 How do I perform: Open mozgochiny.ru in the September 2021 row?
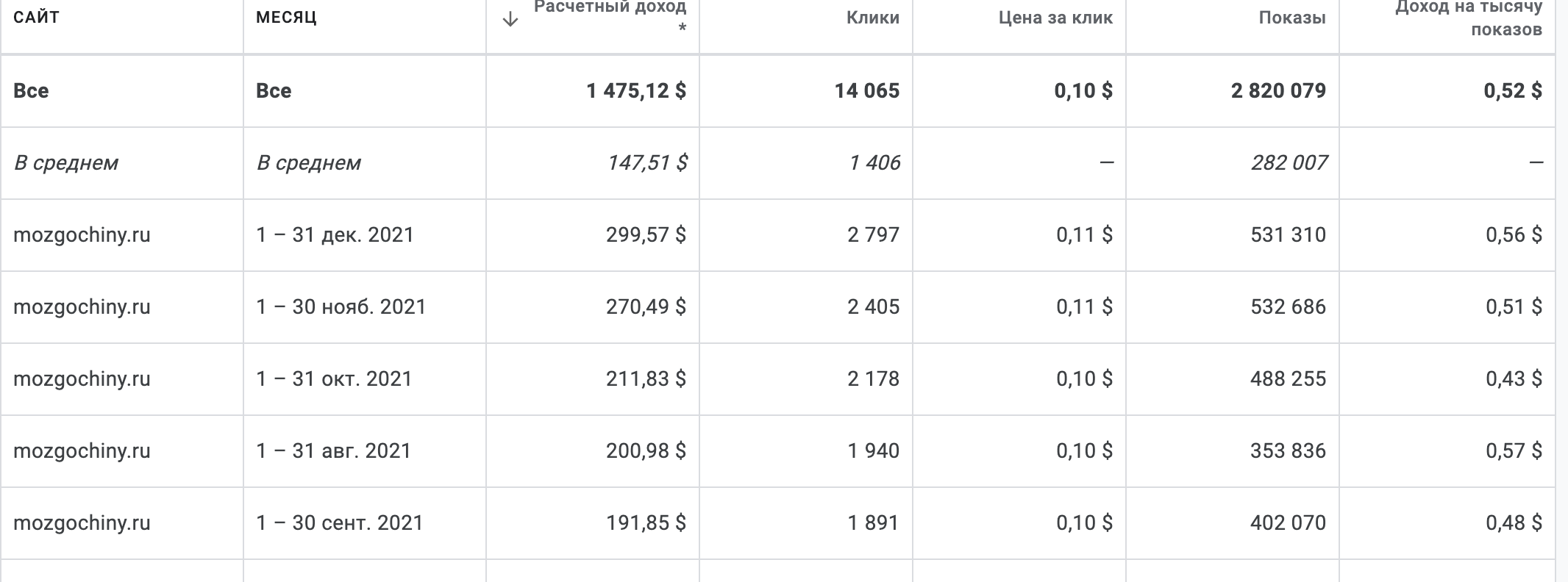[x=82, y=523]
